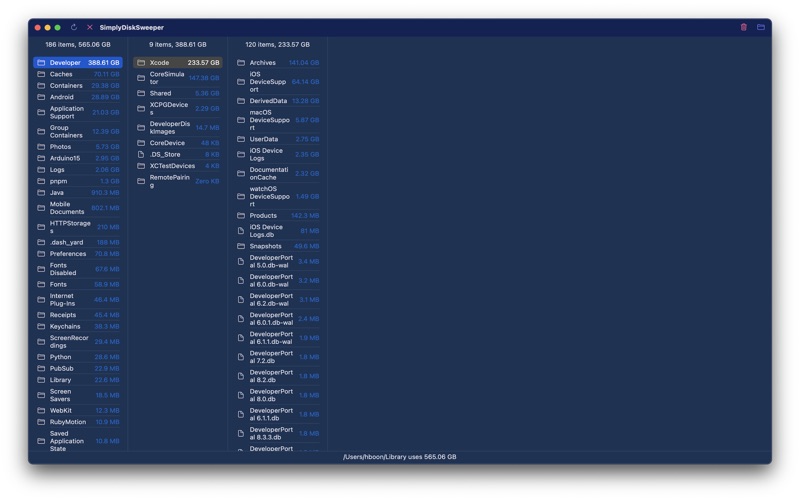The image size is (800, 500).
Task: Select the Group Containers folder
Action: point(78,131)
